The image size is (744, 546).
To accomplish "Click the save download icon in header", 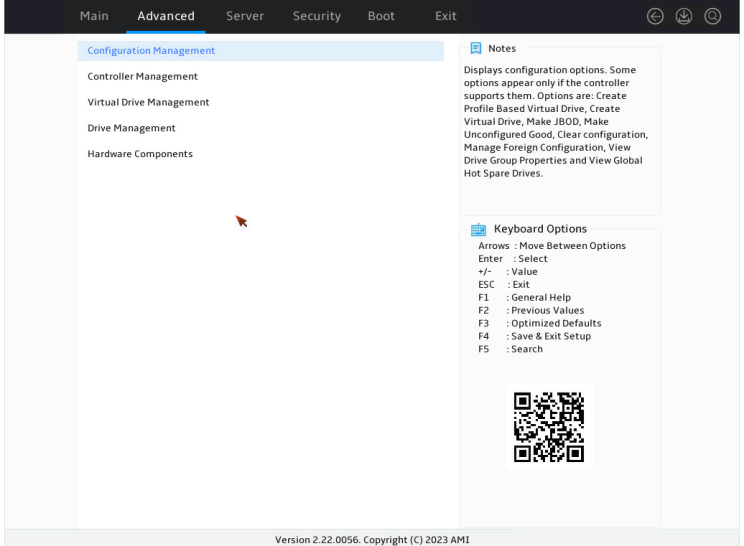I will pos(684,16).
